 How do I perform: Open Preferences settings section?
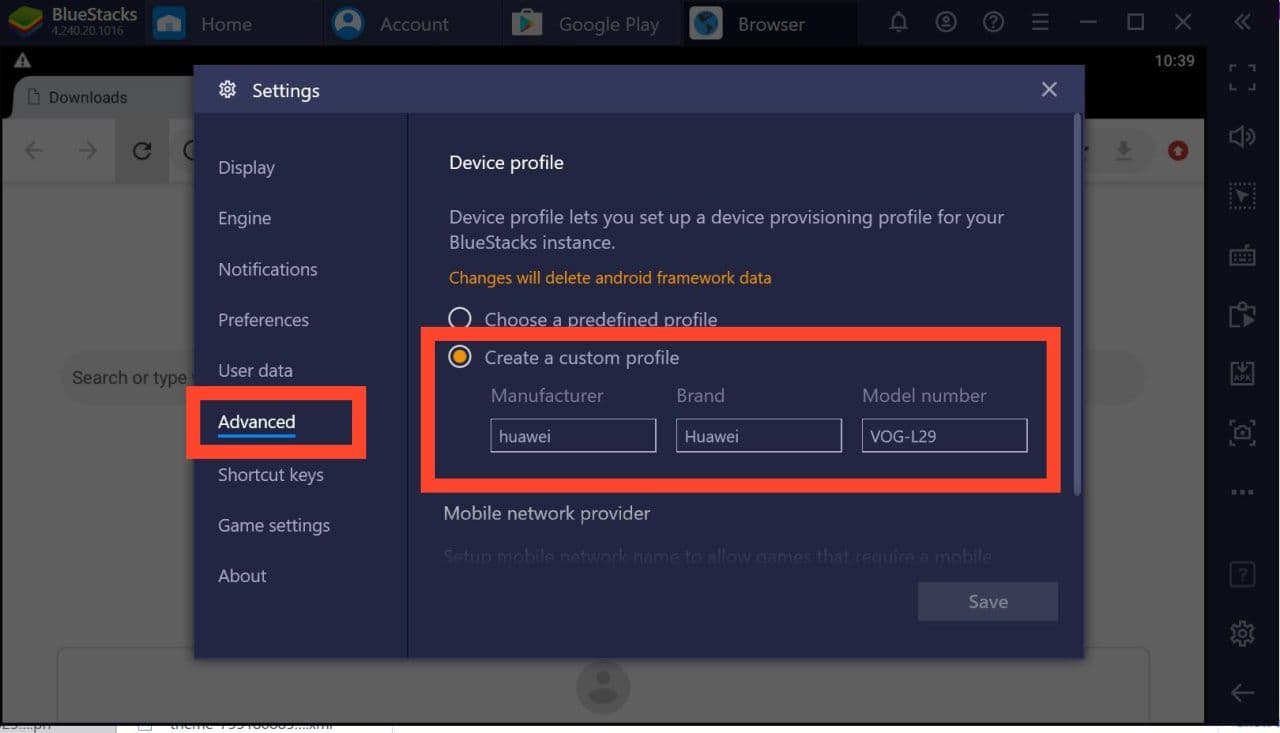263,320
